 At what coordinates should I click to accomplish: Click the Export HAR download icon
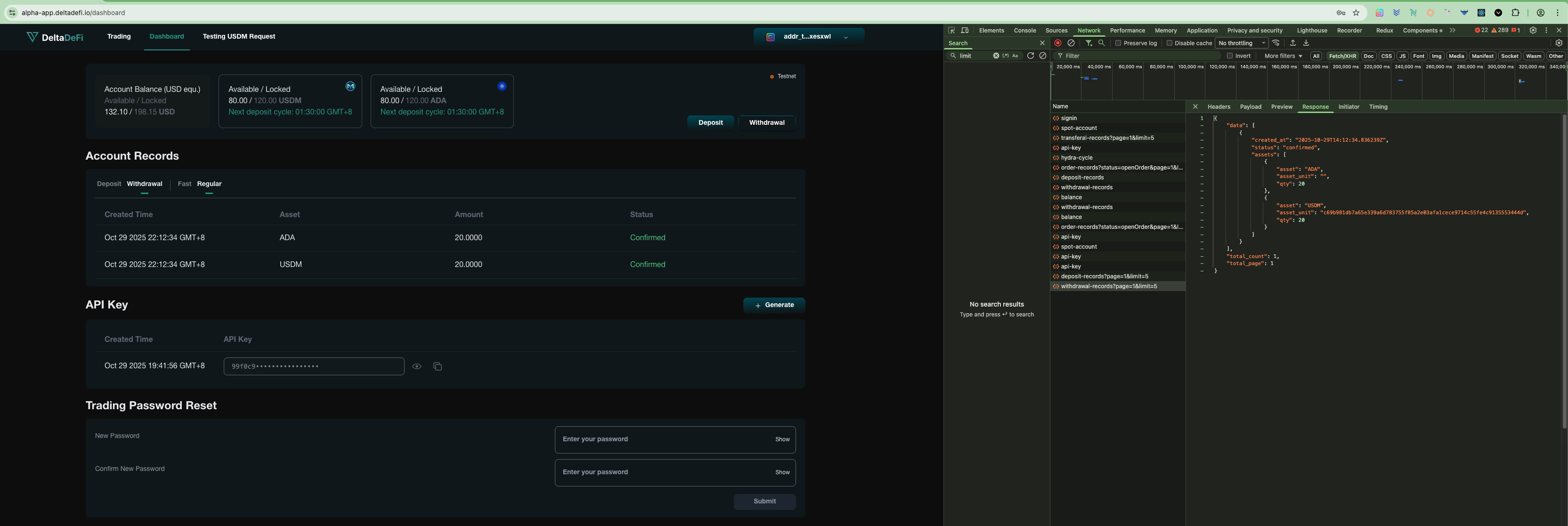coord(1306,43)
